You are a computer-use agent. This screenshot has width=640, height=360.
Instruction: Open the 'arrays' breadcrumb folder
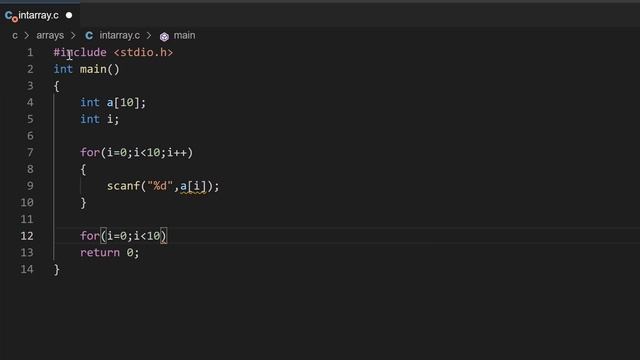tap(50, 36)
